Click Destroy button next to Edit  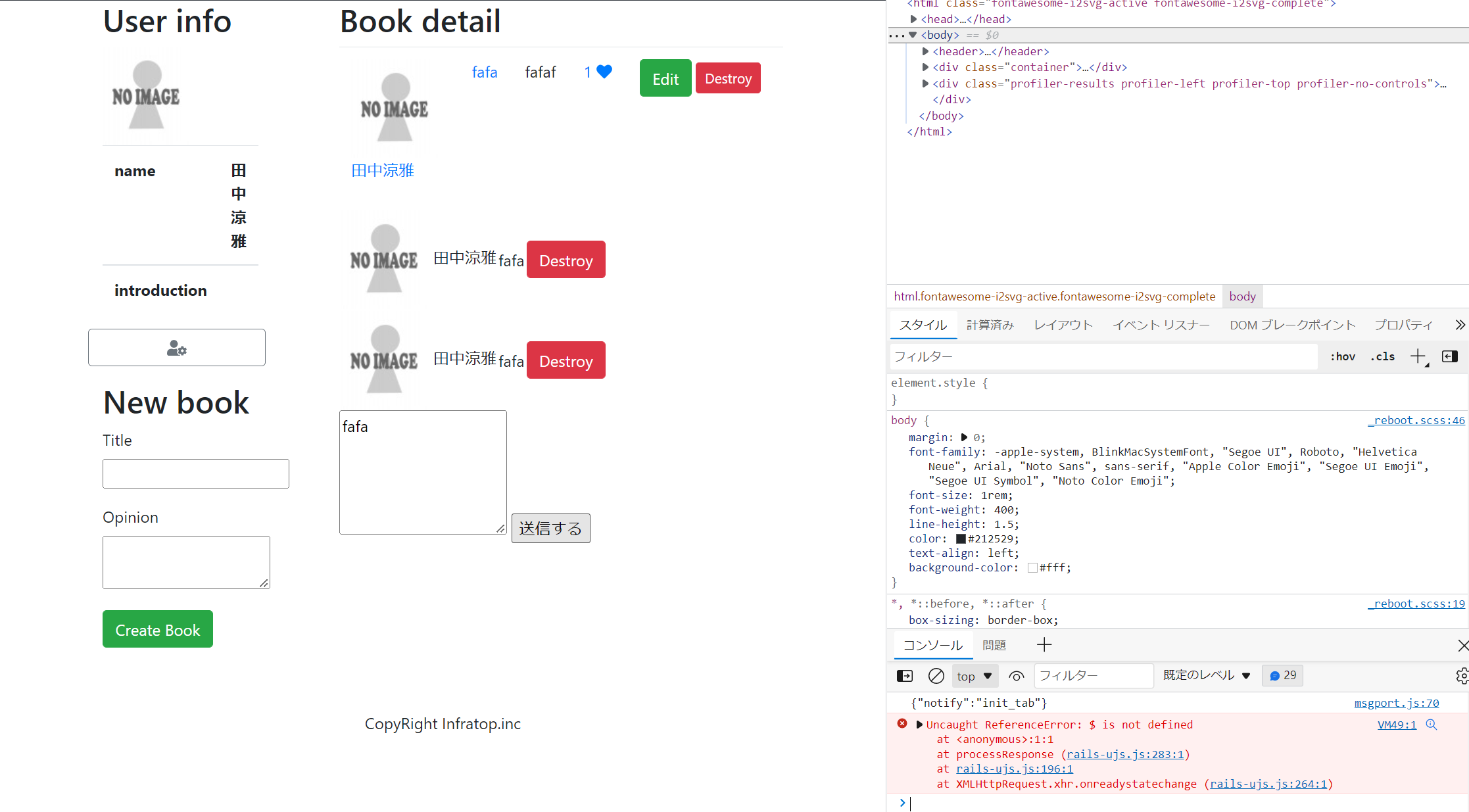coord(728,78)
